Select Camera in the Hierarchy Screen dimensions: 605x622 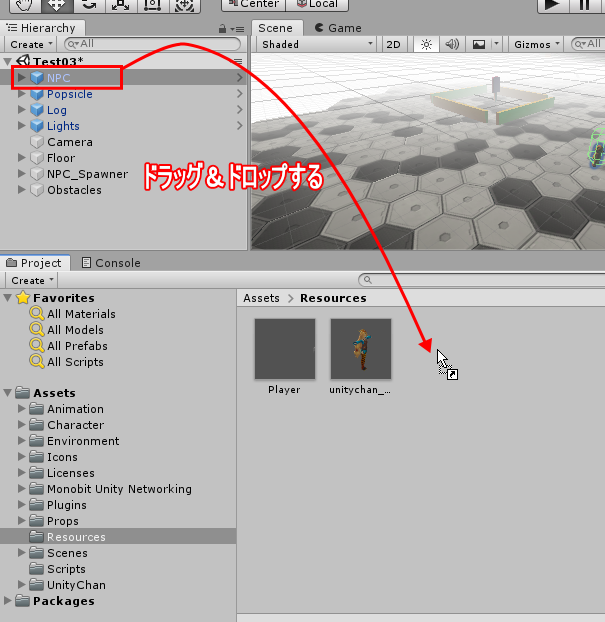pyautogui.click(x=70, y=142)
